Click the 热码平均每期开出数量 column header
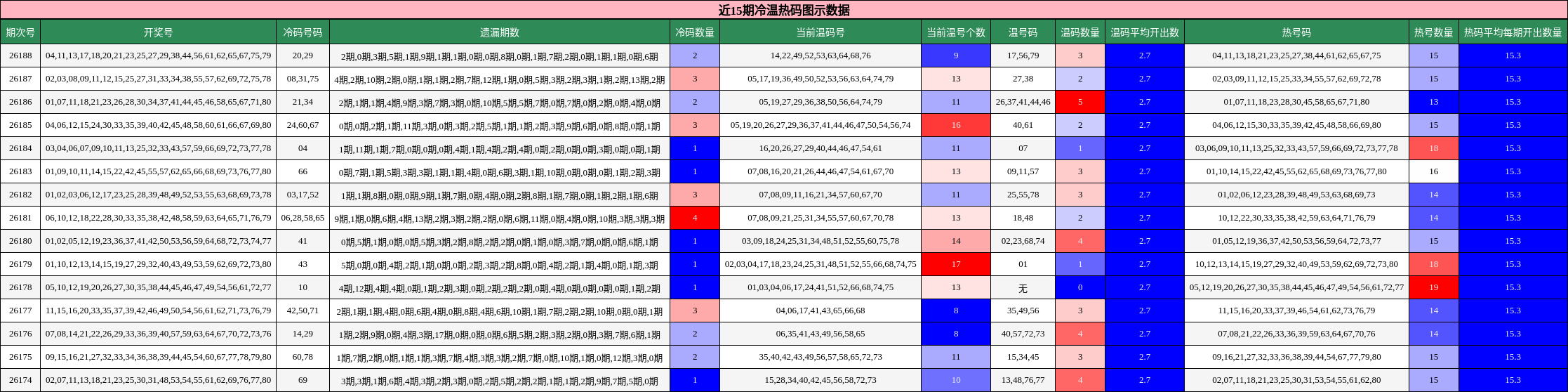 click(1513, 32)
